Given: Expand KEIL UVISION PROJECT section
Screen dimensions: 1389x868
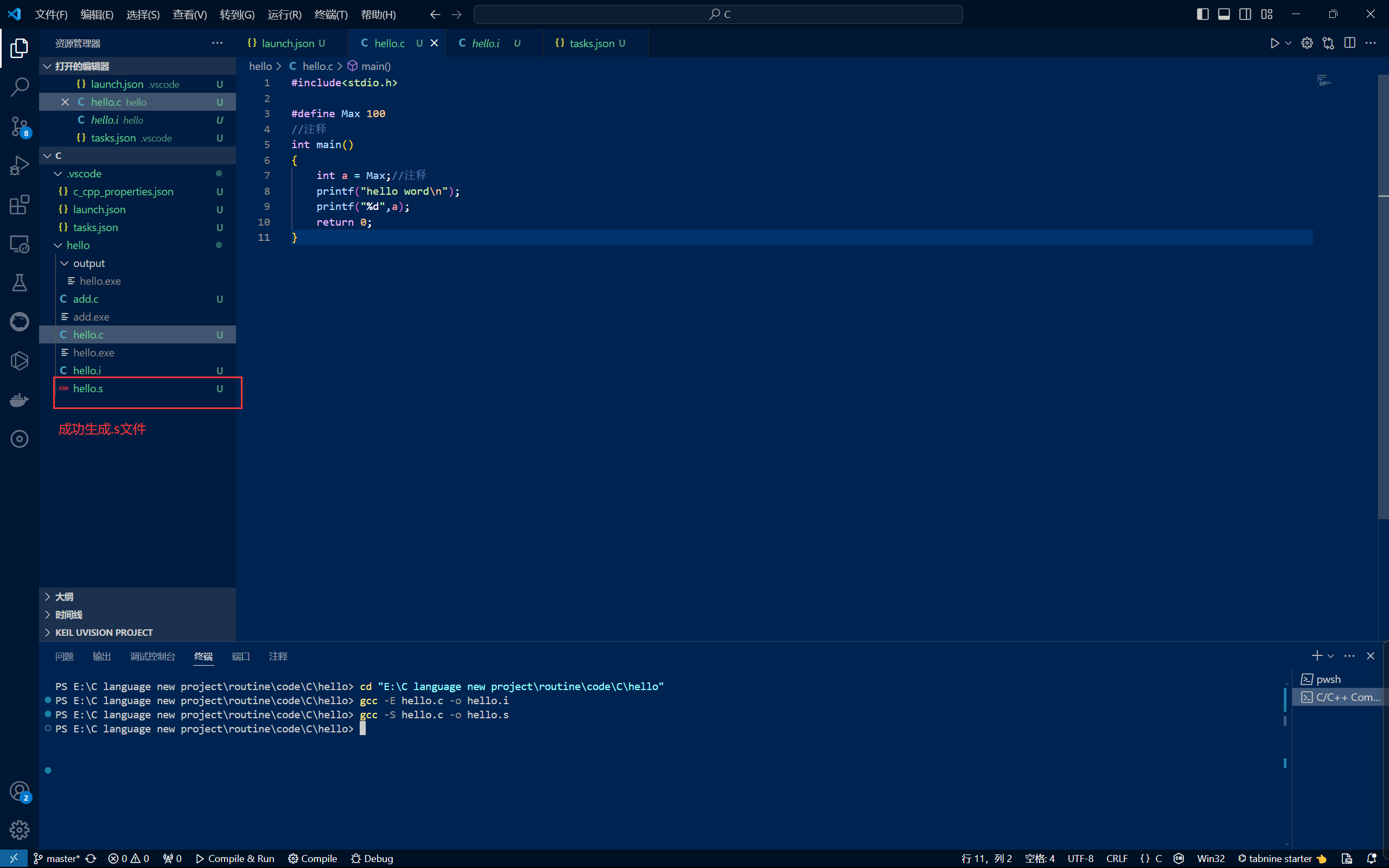Looking at the screenshot, I should [138, 632].
